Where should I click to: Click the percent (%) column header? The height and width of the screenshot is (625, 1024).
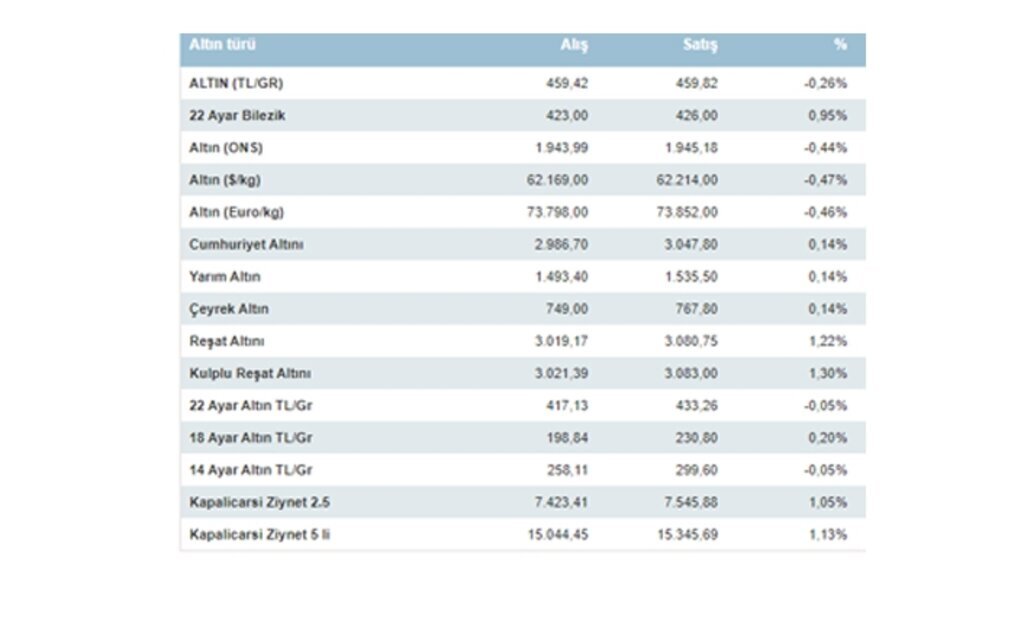point(840,46)
